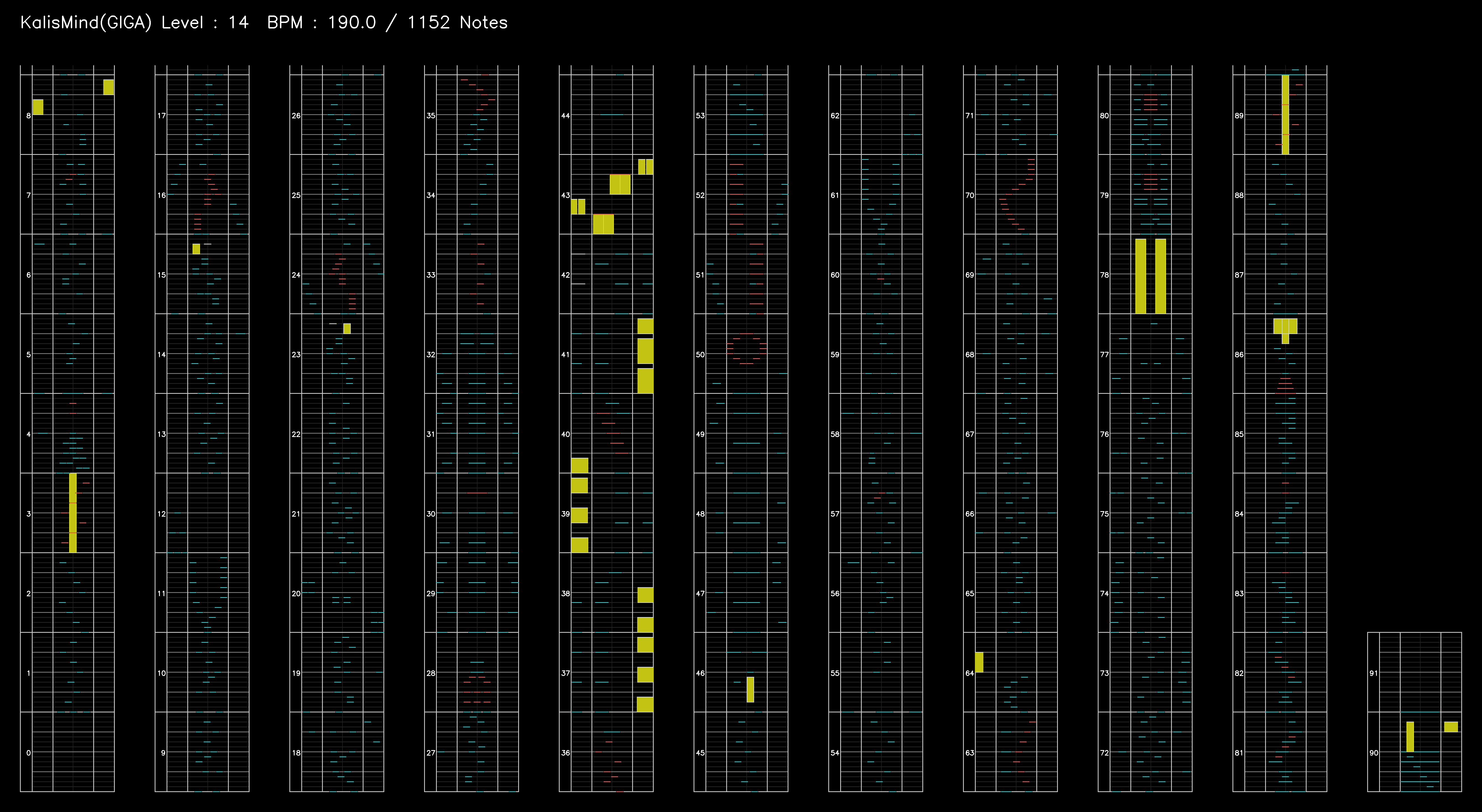Click the KalisMind(GIGA) title text
This screenshot has width=1482, height=812.
[x=86, y=23]
